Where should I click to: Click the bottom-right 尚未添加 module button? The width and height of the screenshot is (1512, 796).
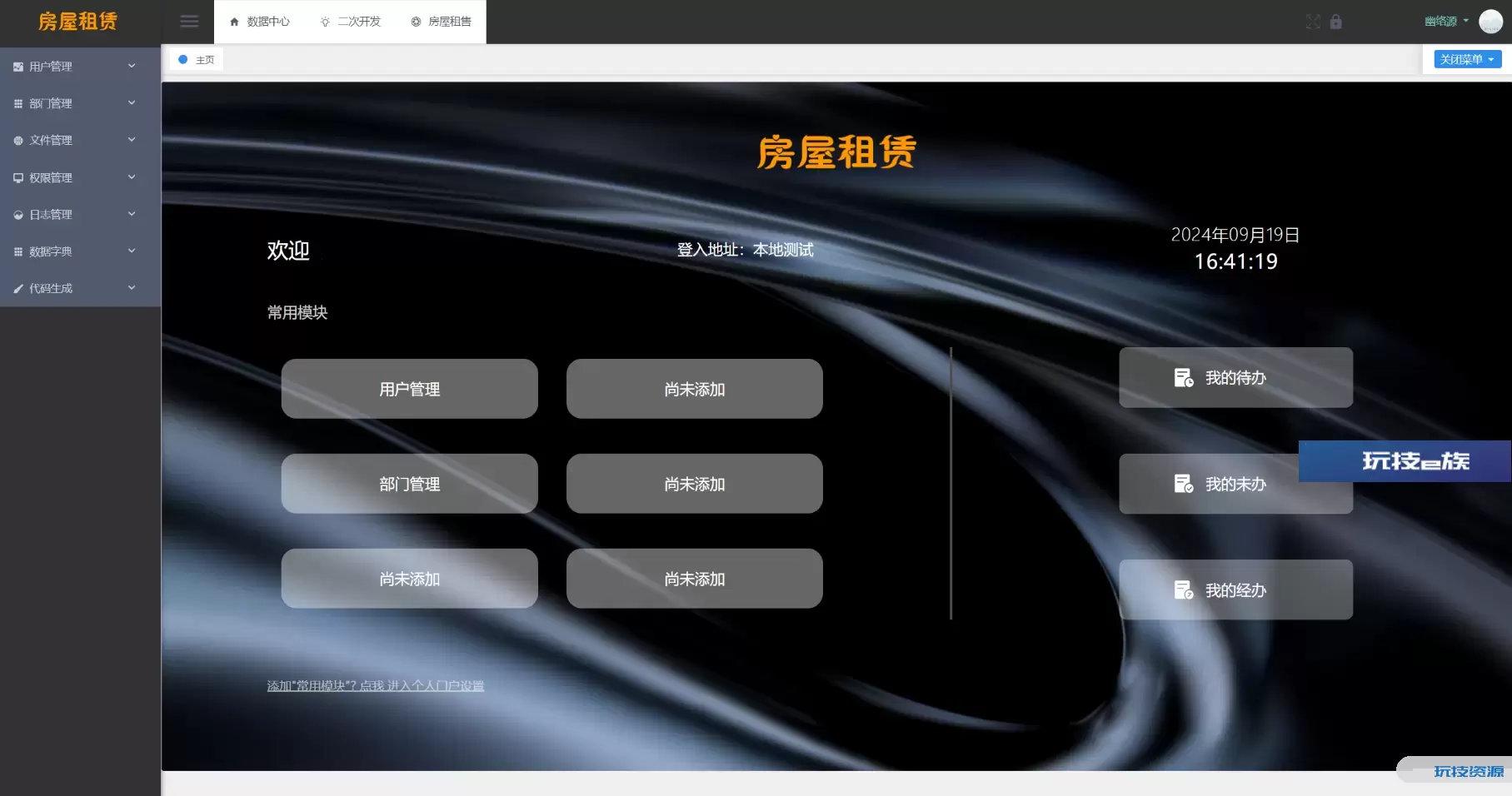(x=695, y=579)
